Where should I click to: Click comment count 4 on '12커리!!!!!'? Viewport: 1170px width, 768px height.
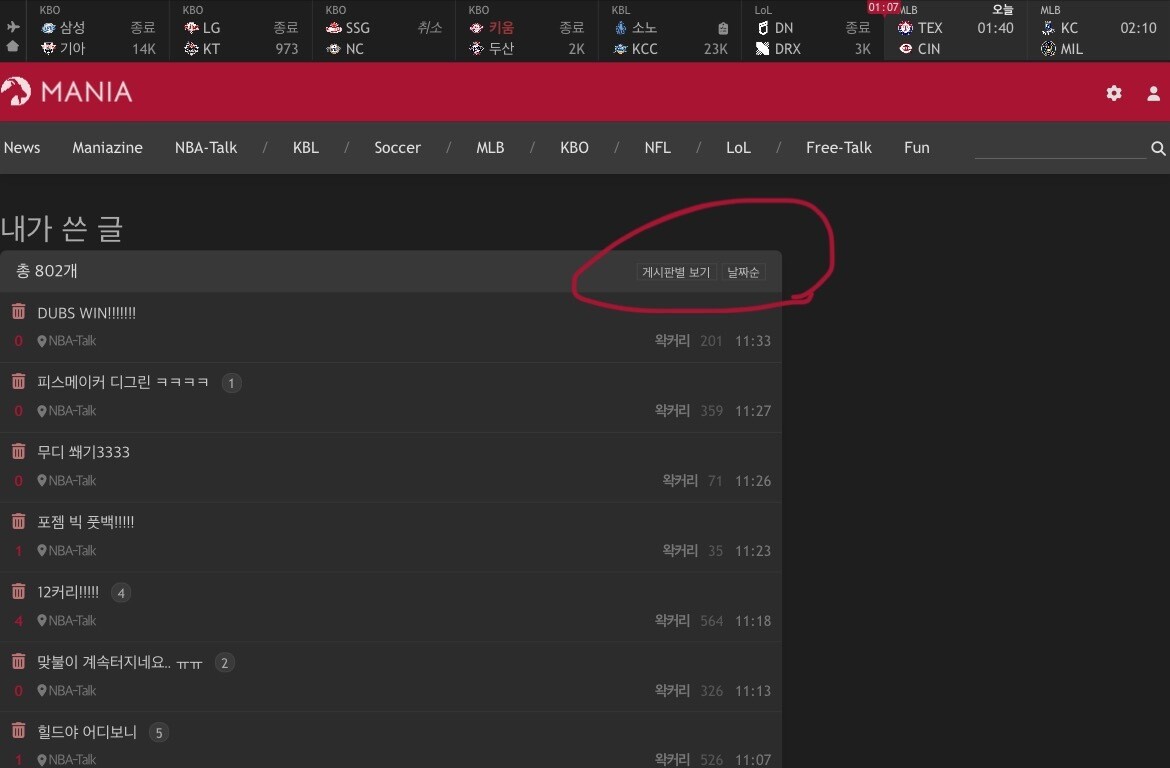(121, 593)
